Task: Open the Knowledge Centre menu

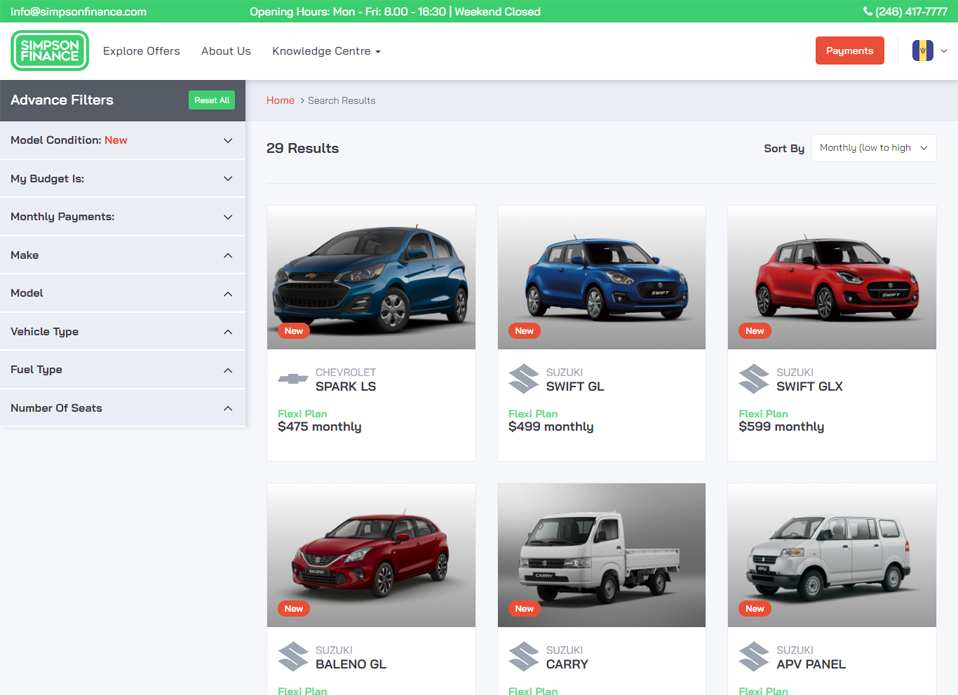Action: click(326, 51)
